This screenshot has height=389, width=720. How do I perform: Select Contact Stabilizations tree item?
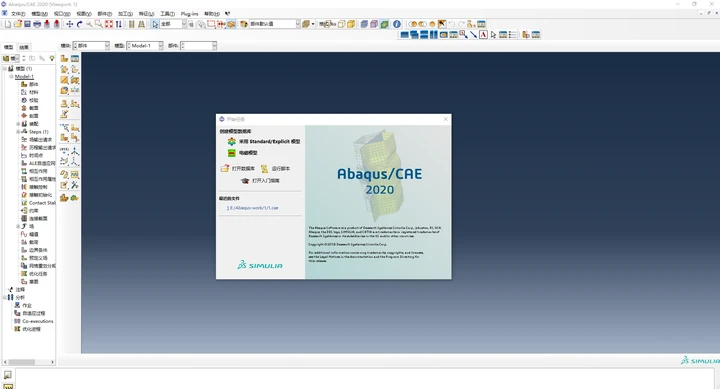pyautogui.click(x=42, y=203)
